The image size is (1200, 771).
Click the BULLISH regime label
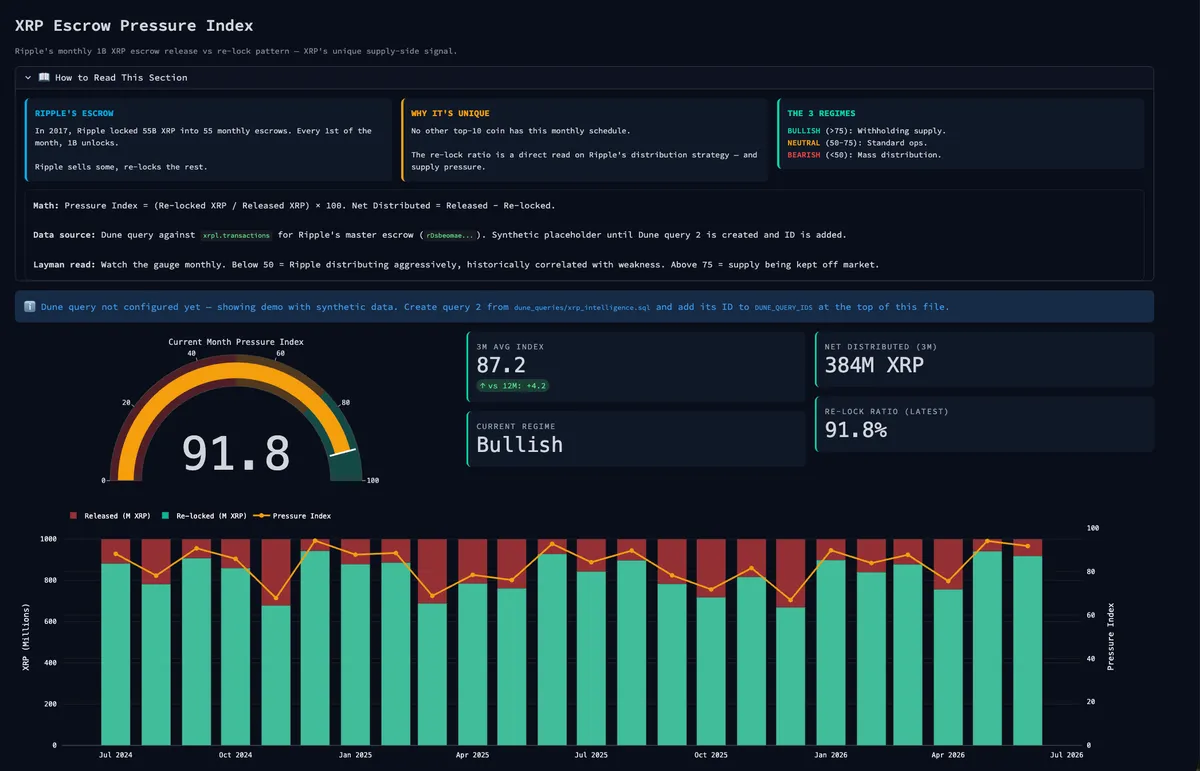coord(804,131)
